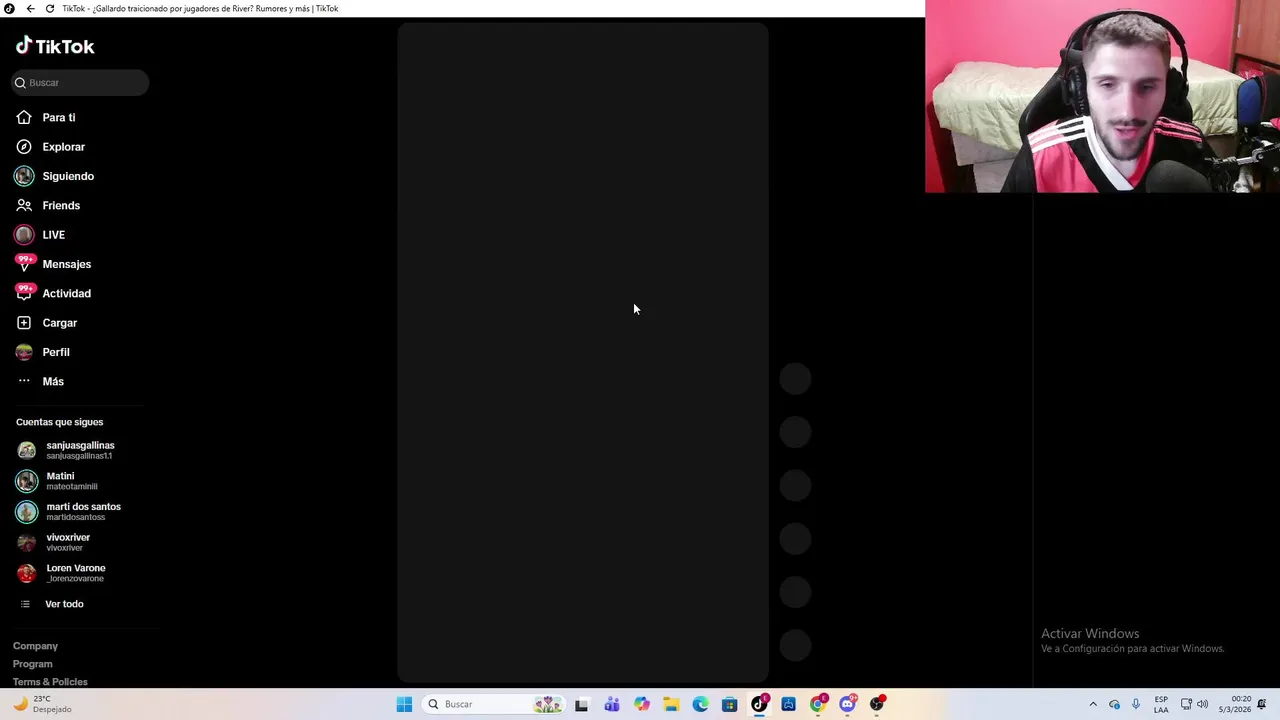1280x720 pixels.
Task: Click the taskbar Buscar search box
Action: [492, 704]
